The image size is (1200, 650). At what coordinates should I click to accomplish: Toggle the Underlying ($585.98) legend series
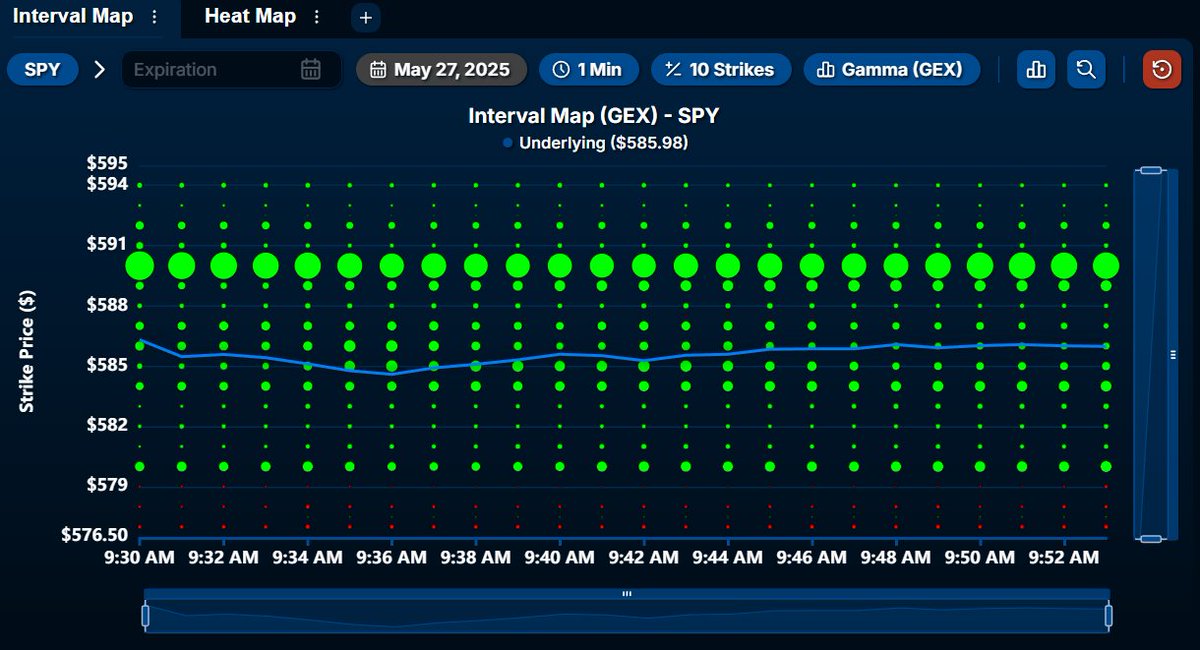[595, 143]
